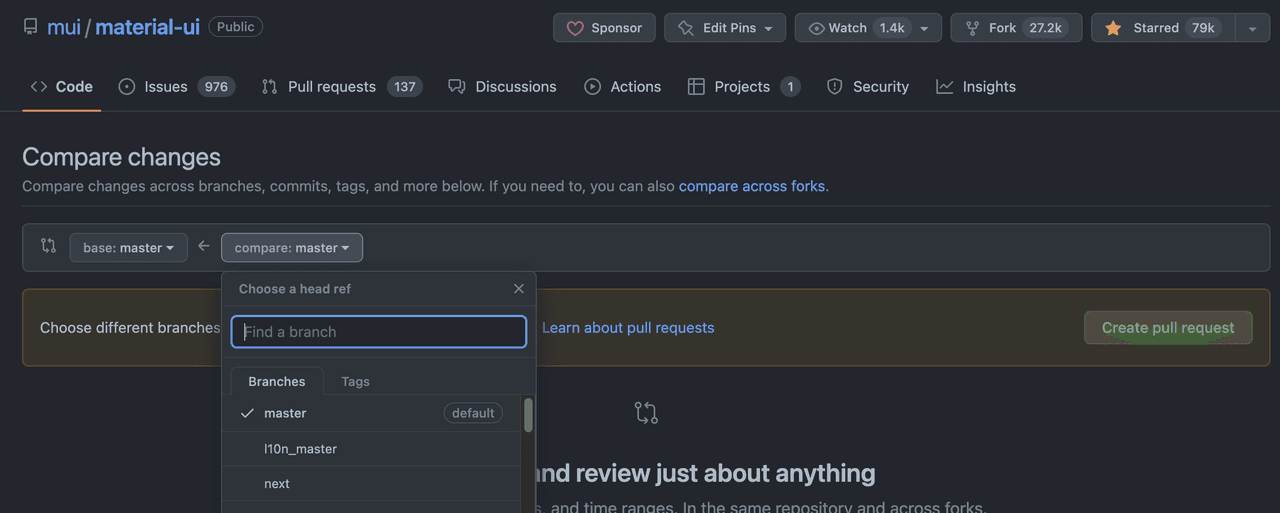1280x513 pixels.
Task: Click the Sponsor button
Action: pos(604,28)
